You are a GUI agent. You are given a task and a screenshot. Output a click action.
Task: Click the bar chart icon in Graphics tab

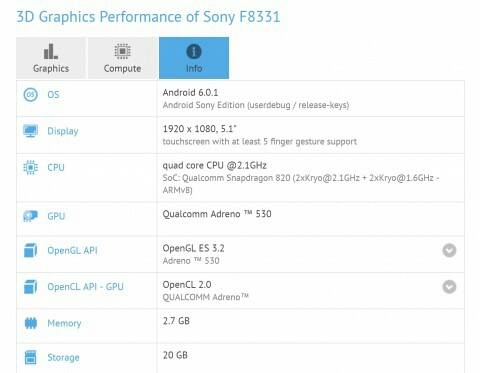[51, 52]
